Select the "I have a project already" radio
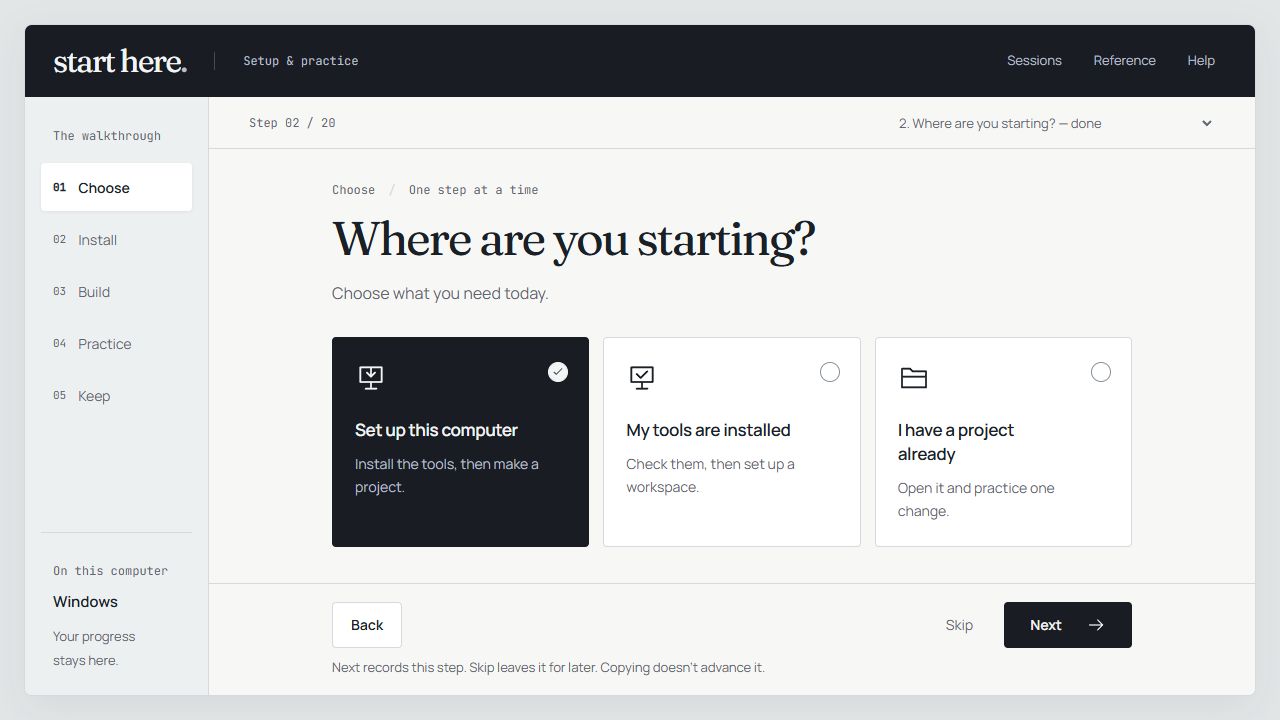Image resolution: width=1280 pixels, height=720 pixels. click(x=1101, y=372)
